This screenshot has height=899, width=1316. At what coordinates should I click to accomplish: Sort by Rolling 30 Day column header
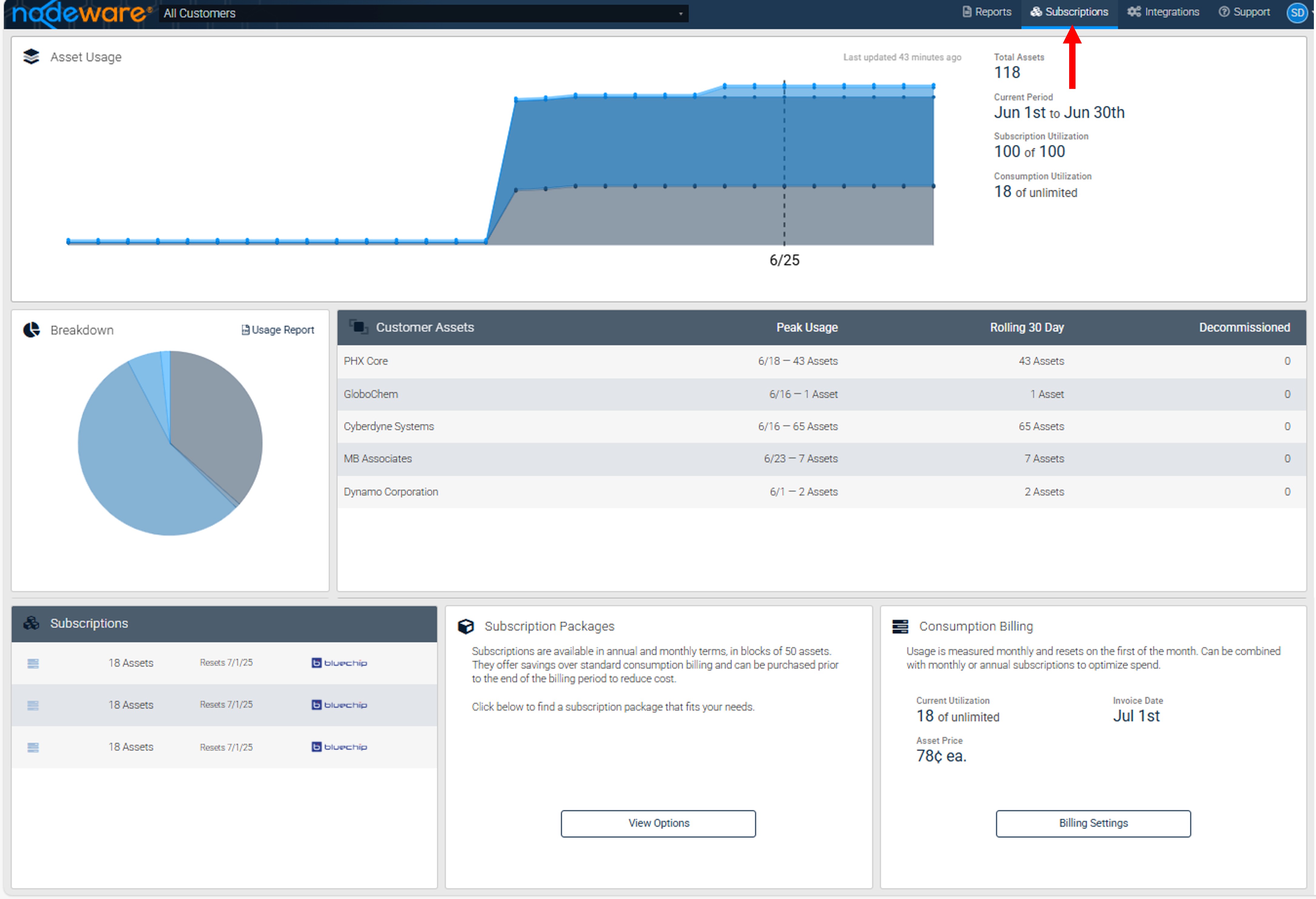click(1027, 327)
